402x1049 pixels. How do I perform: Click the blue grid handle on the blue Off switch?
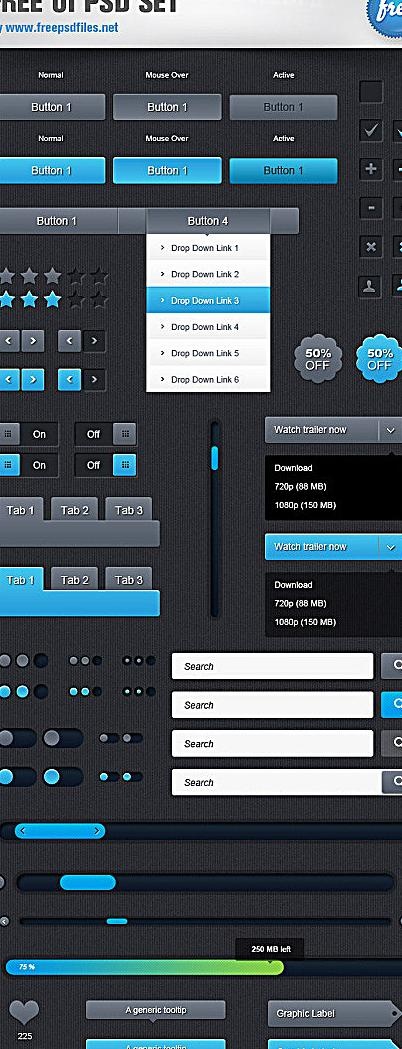click(x=124, y=465)
